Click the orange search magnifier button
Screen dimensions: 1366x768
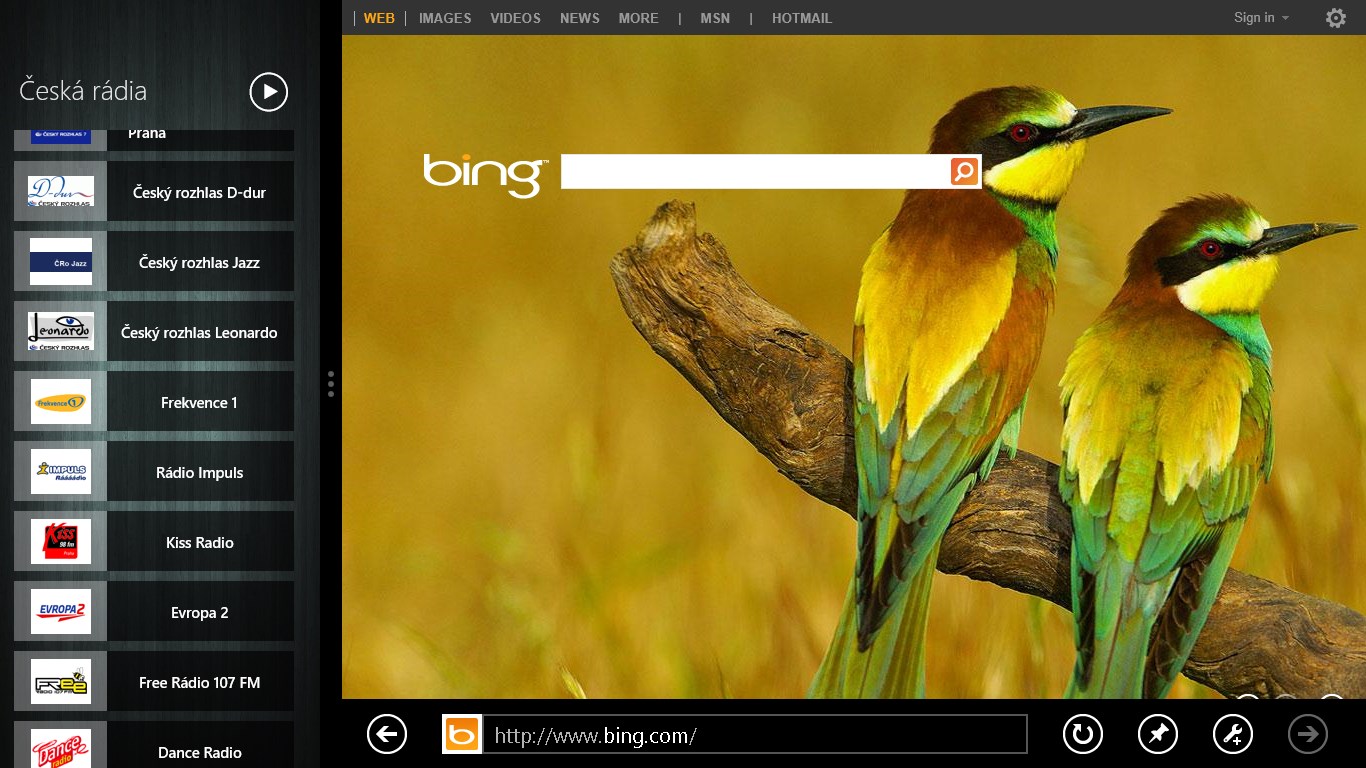pos(964,171)
